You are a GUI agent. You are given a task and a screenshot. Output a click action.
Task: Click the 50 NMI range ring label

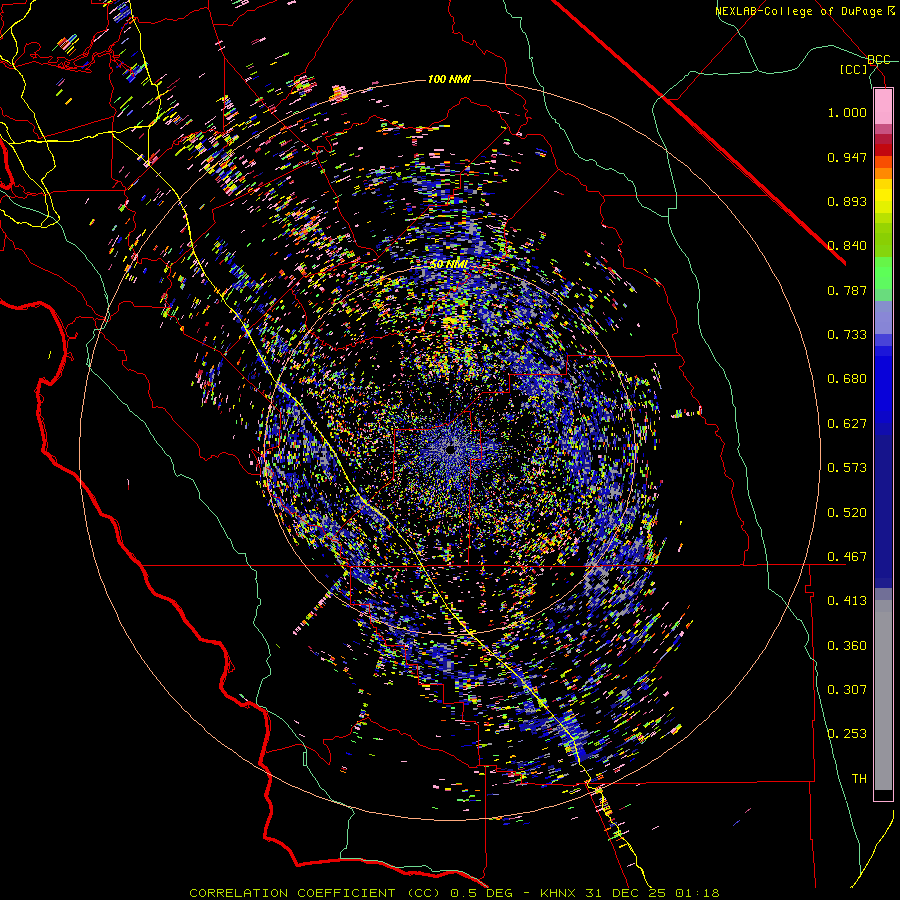click(x=448, y=265)
